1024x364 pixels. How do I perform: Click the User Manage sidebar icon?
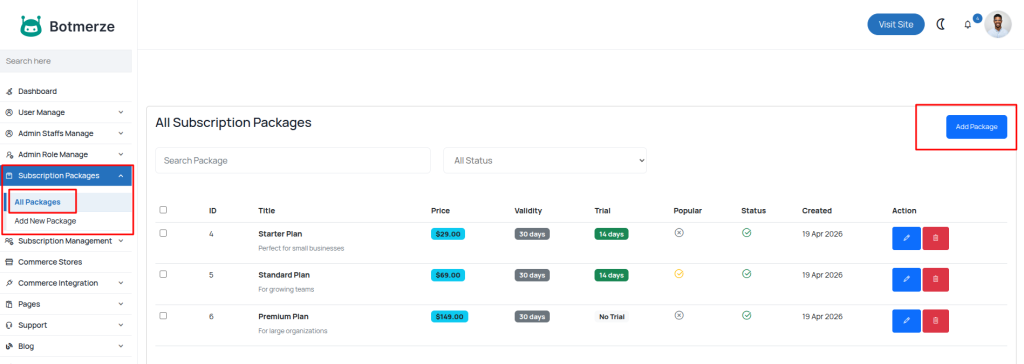coord(9,112)
